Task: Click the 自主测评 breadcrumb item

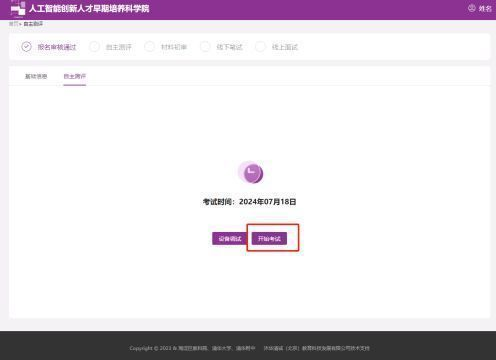Action: click(x=33, y=24)
